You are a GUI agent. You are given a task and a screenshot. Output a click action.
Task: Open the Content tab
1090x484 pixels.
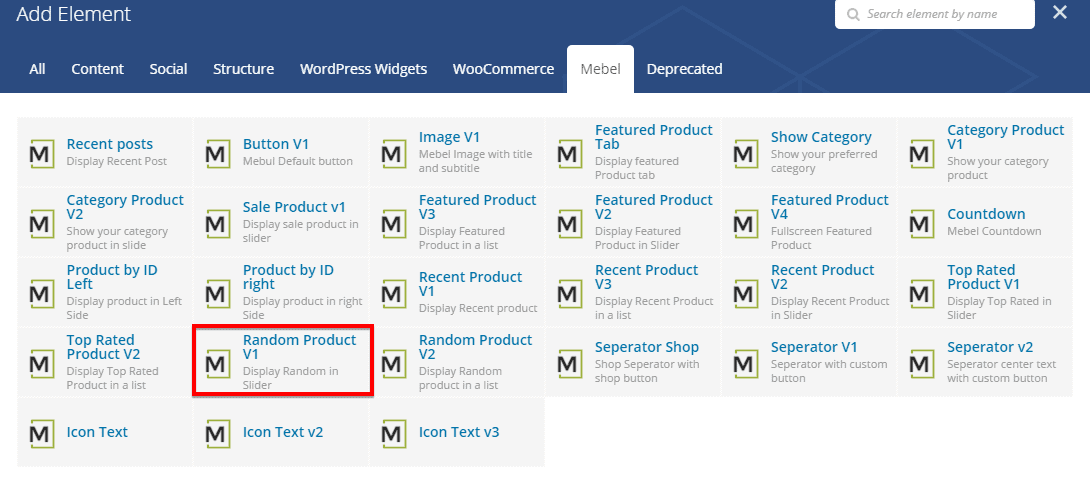pyautogui.click(x=97, y=69)
